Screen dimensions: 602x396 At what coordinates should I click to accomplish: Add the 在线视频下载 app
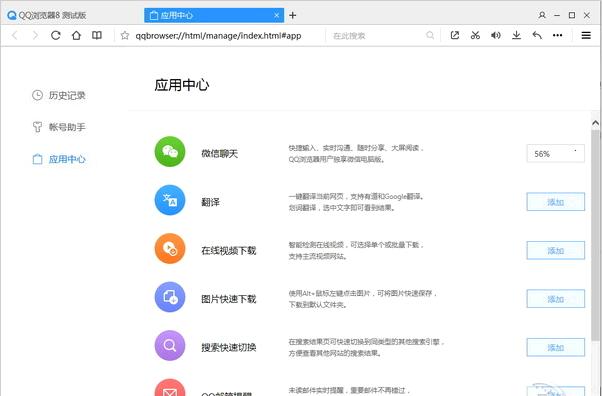(x=556, y=250)
